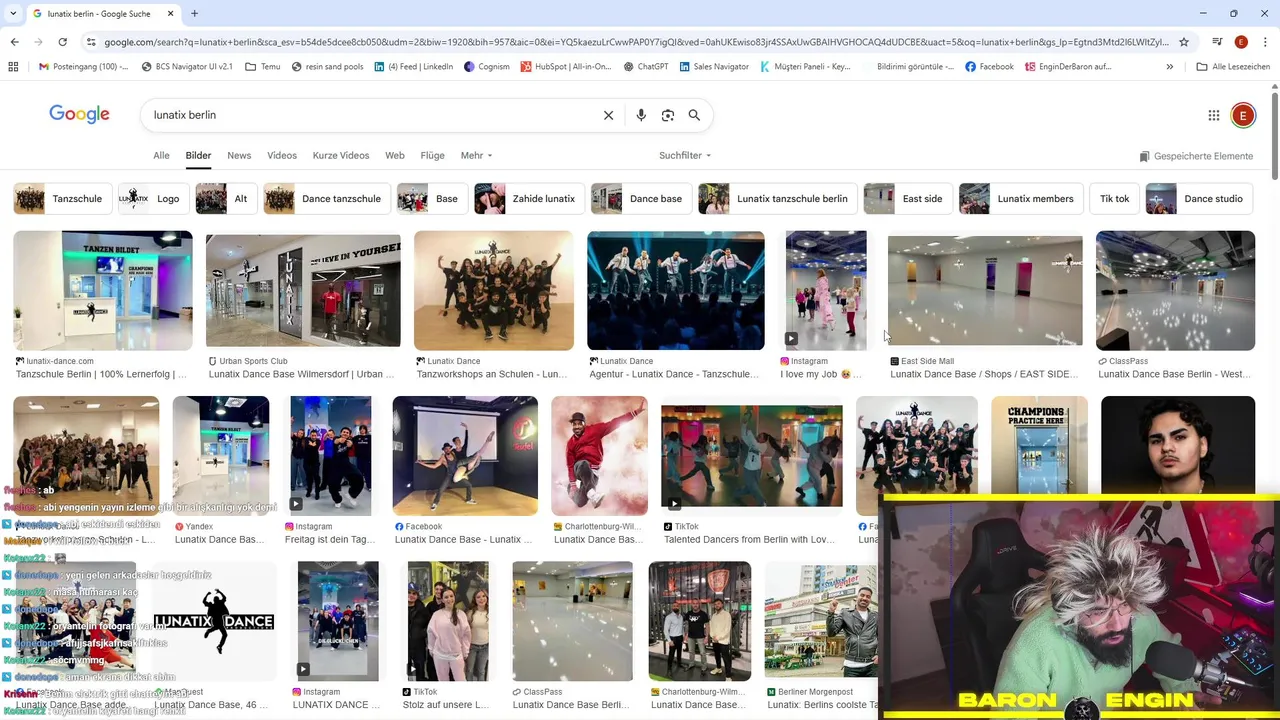Open the Chrome three-dot menu

coord(1265,42)
